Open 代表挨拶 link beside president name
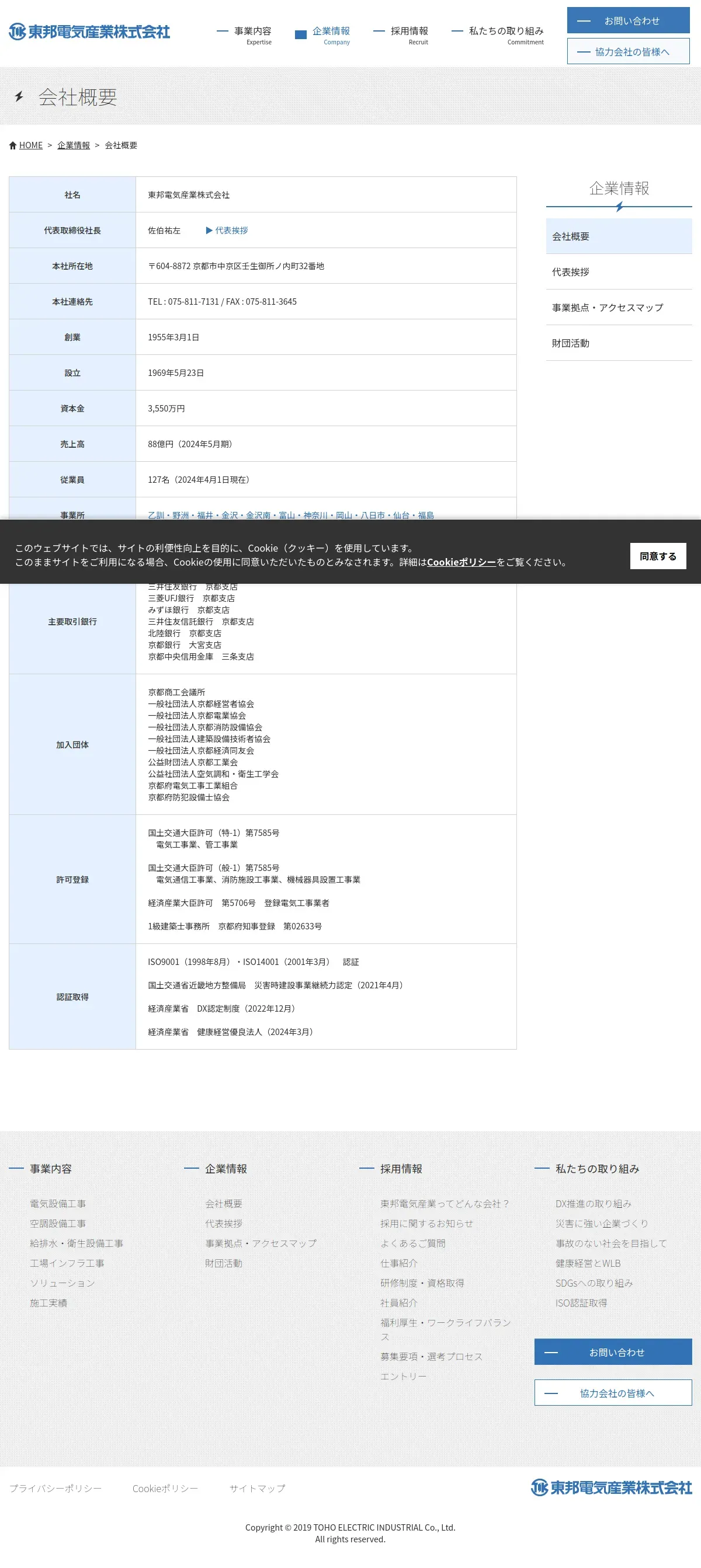 click(227, 231)
